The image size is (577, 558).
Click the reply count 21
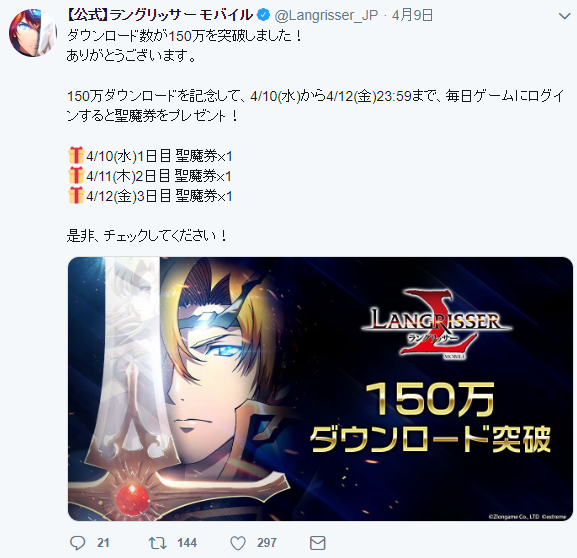point(103,543)
